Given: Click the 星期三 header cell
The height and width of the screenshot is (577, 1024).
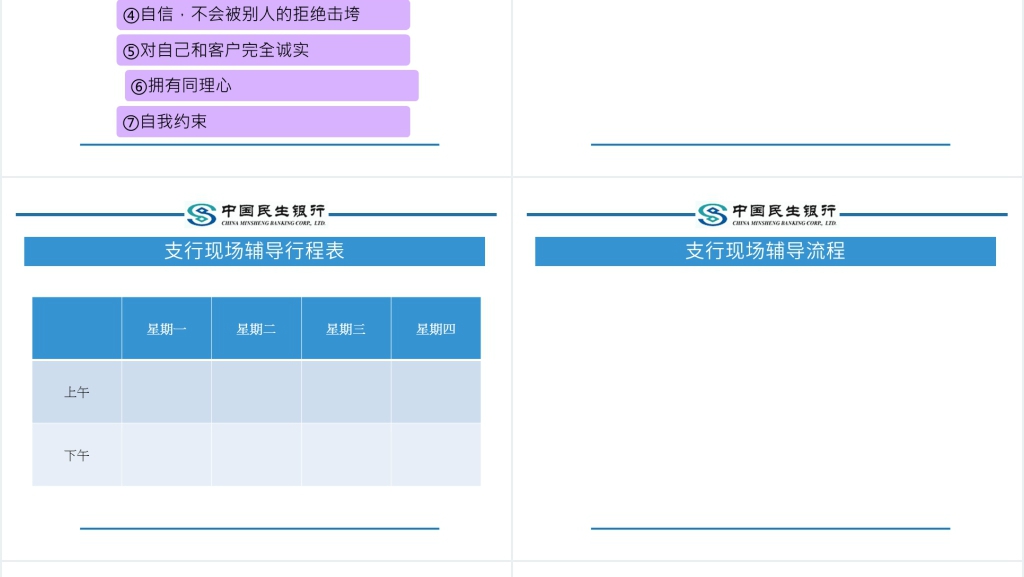Looking at the screenshot, I should pos(346,329).
